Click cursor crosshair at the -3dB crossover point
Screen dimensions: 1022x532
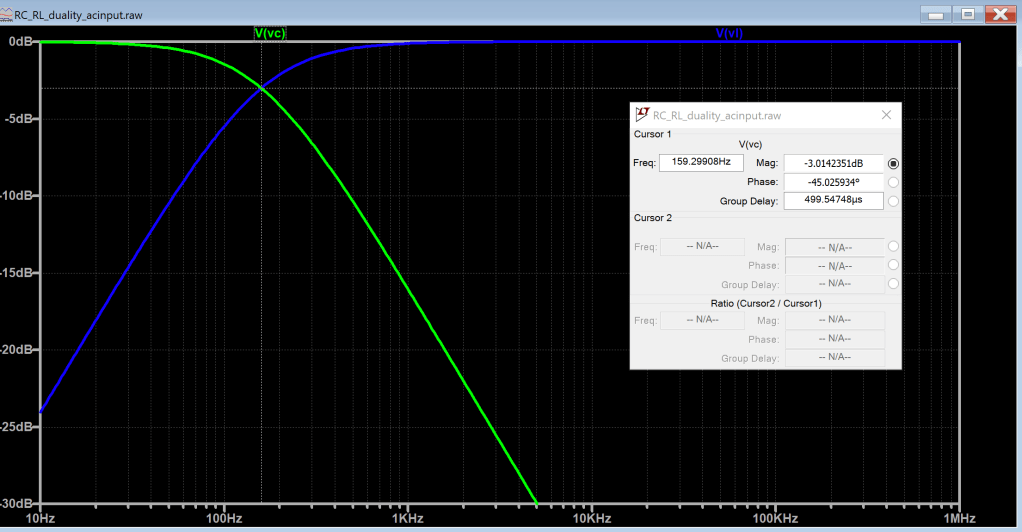coord(262,88)
